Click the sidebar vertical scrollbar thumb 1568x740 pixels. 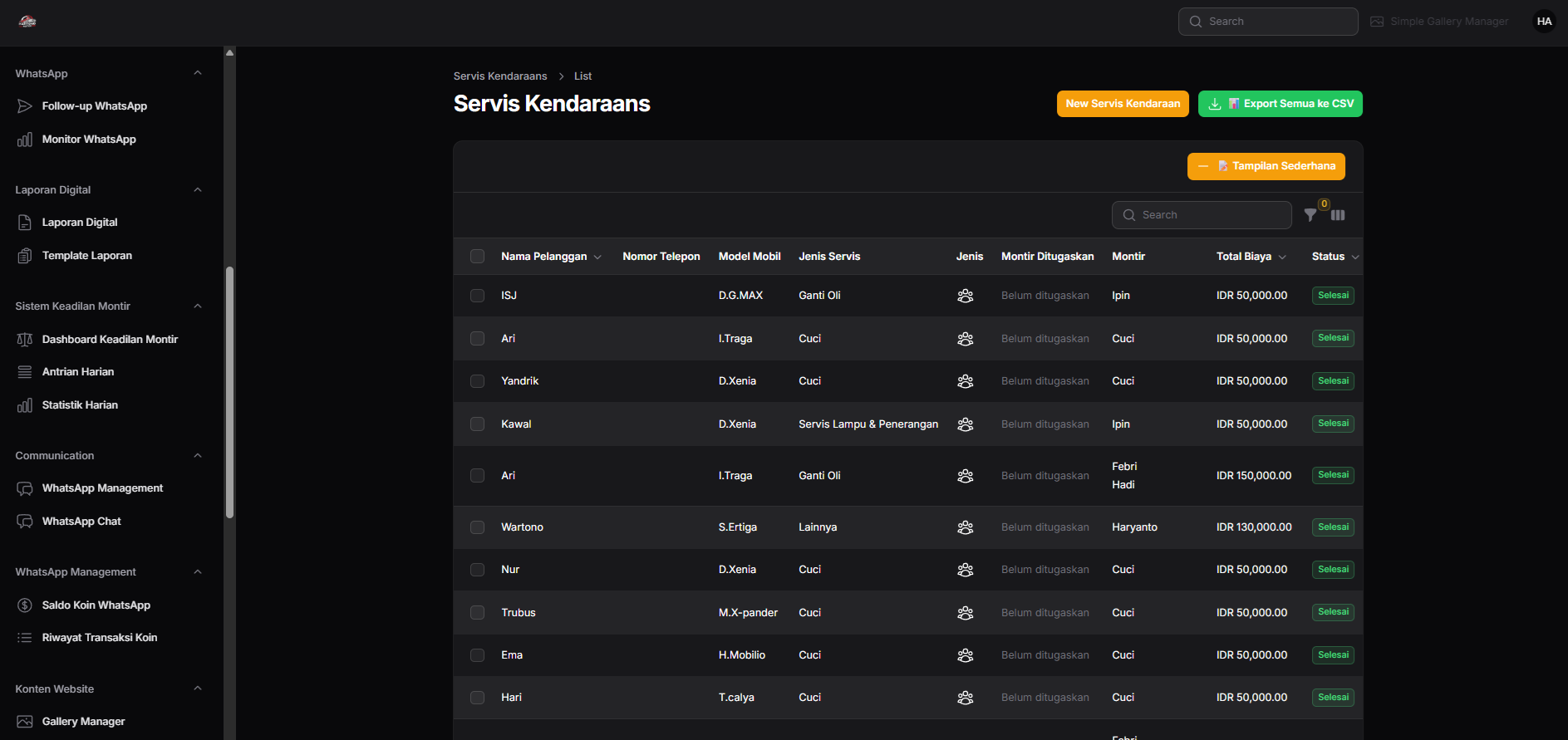click(x=229, y=392)
